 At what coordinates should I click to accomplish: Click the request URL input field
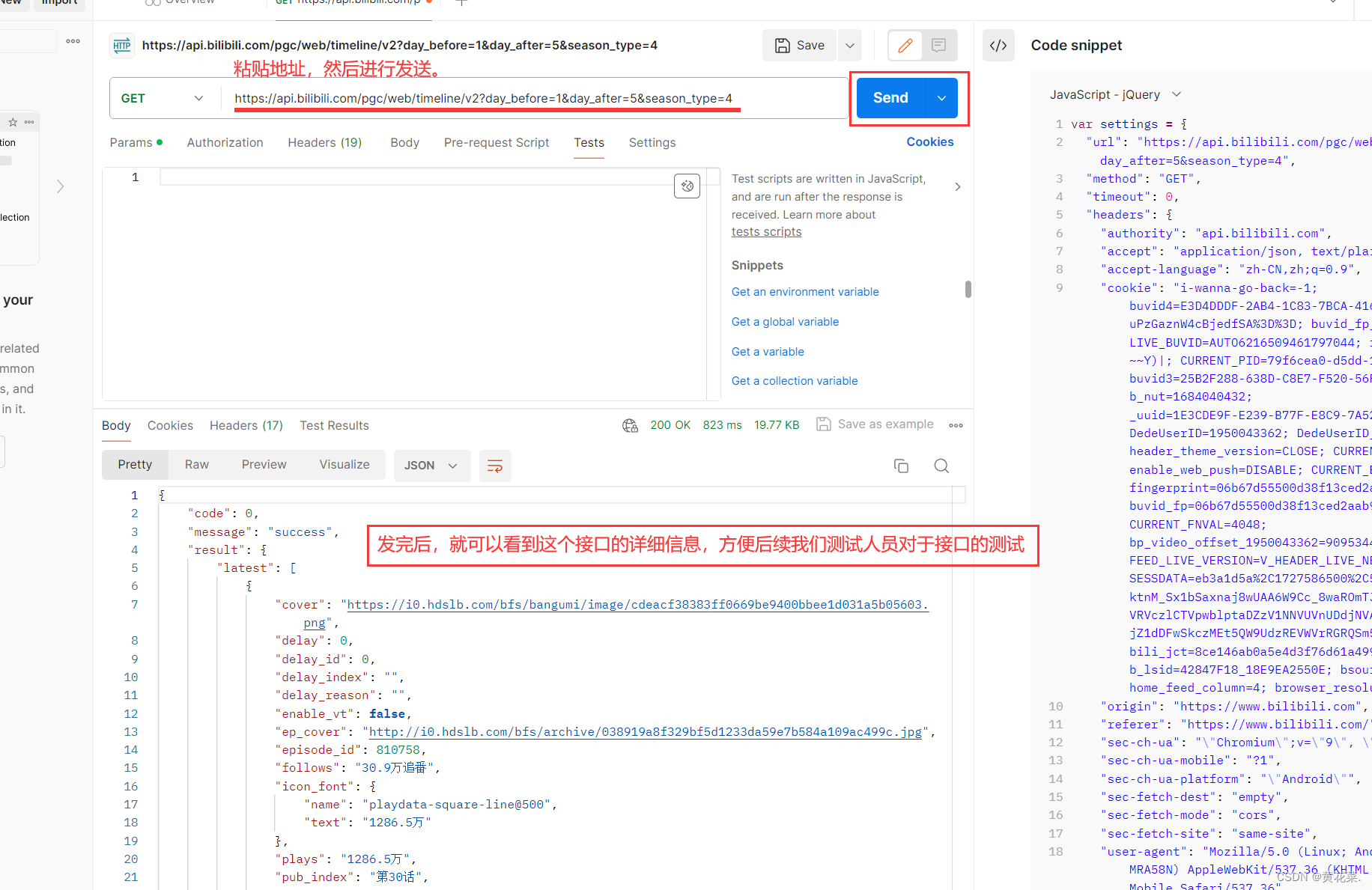point(533,98)
